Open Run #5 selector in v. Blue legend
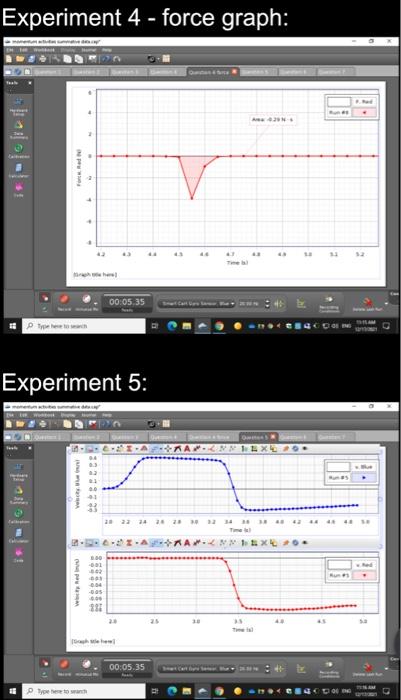 [364, 478]
